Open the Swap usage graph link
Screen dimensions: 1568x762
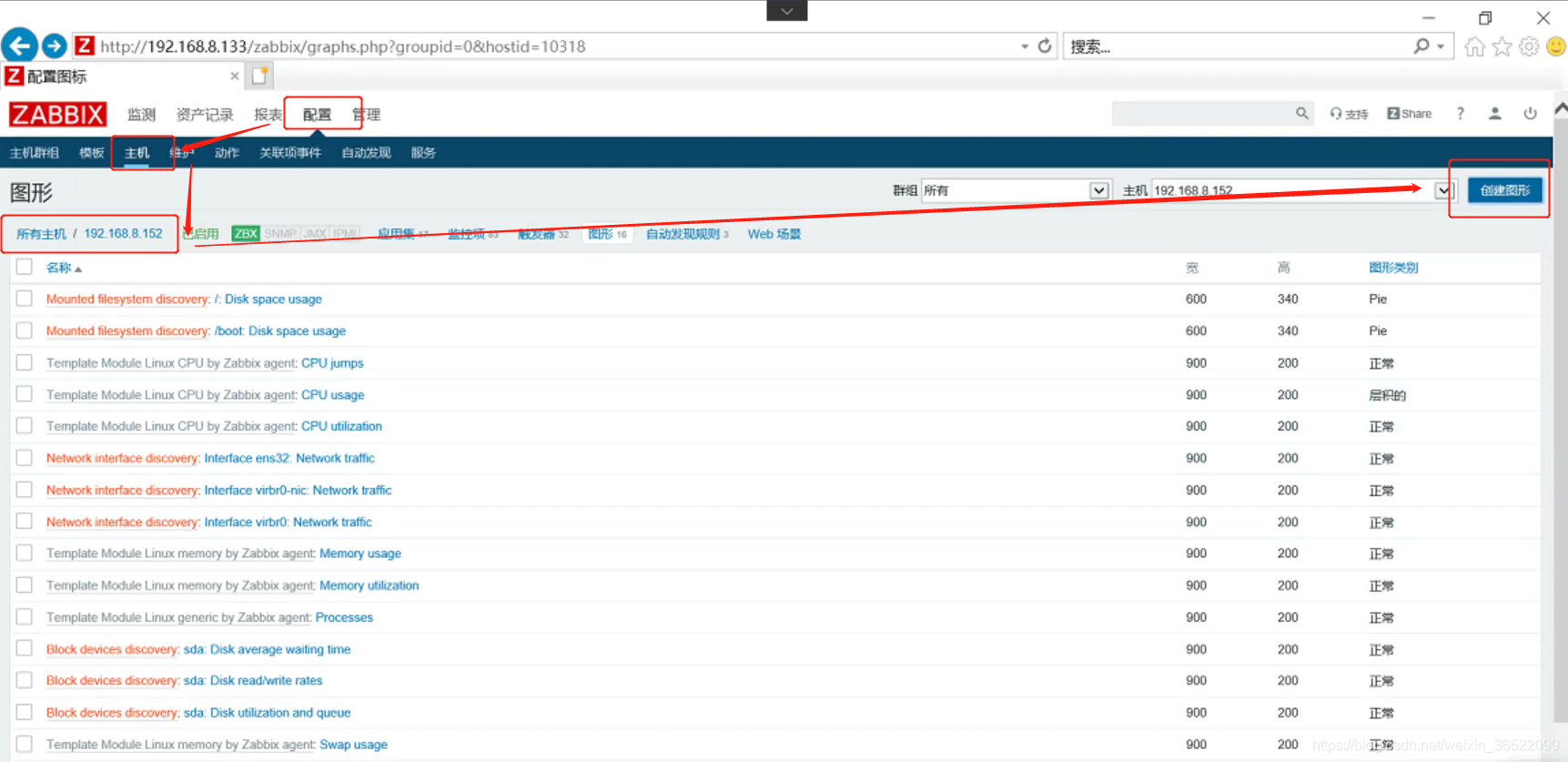353,745
